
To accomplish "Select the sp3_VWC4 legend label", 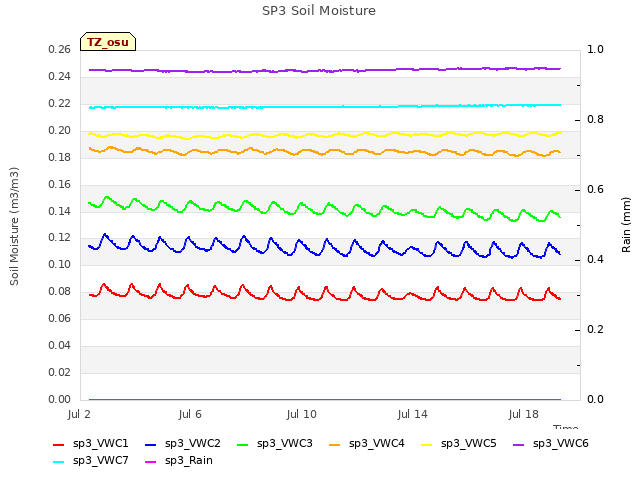I will (377, 444).
